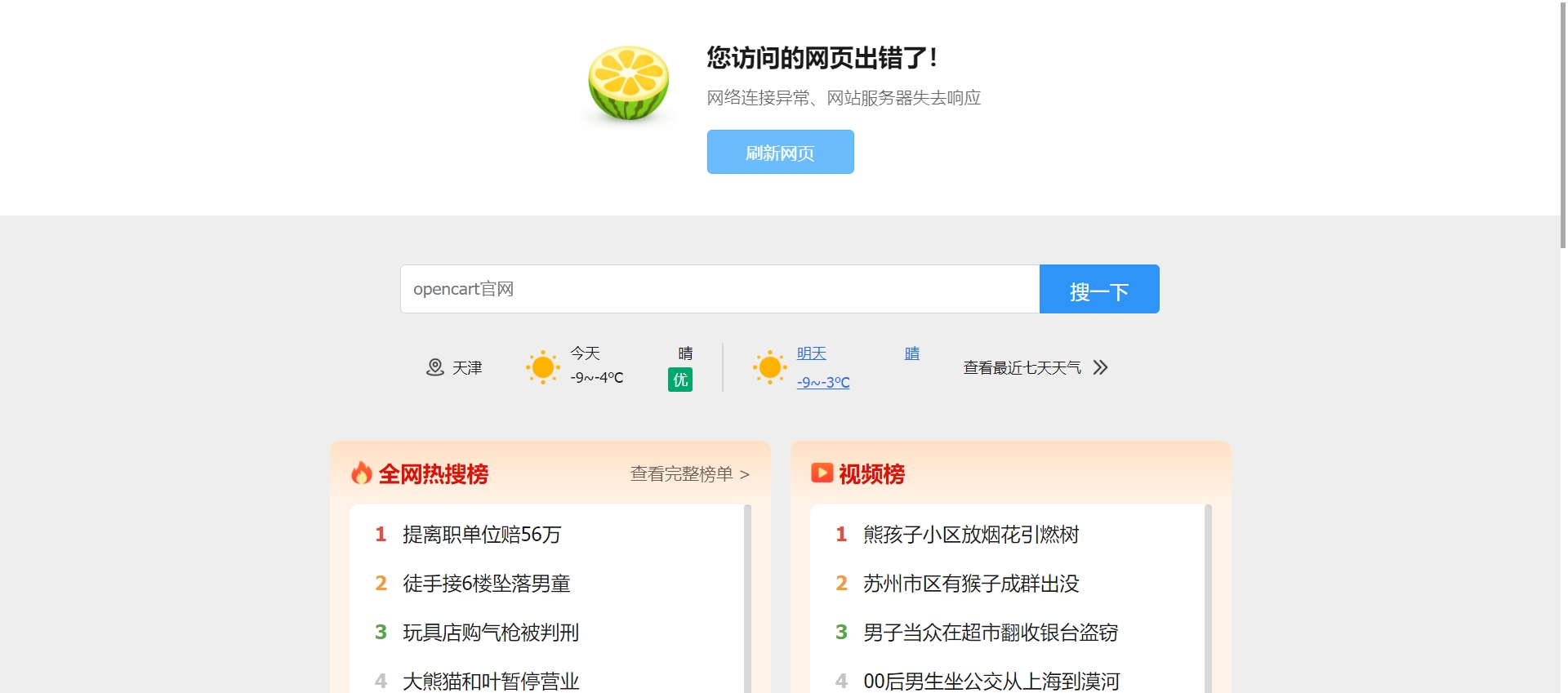The image size is (1568, 693).
Task: Click the flame icon of 全网热搜榜
Action: pyautogui.click(x=361, y=473)
